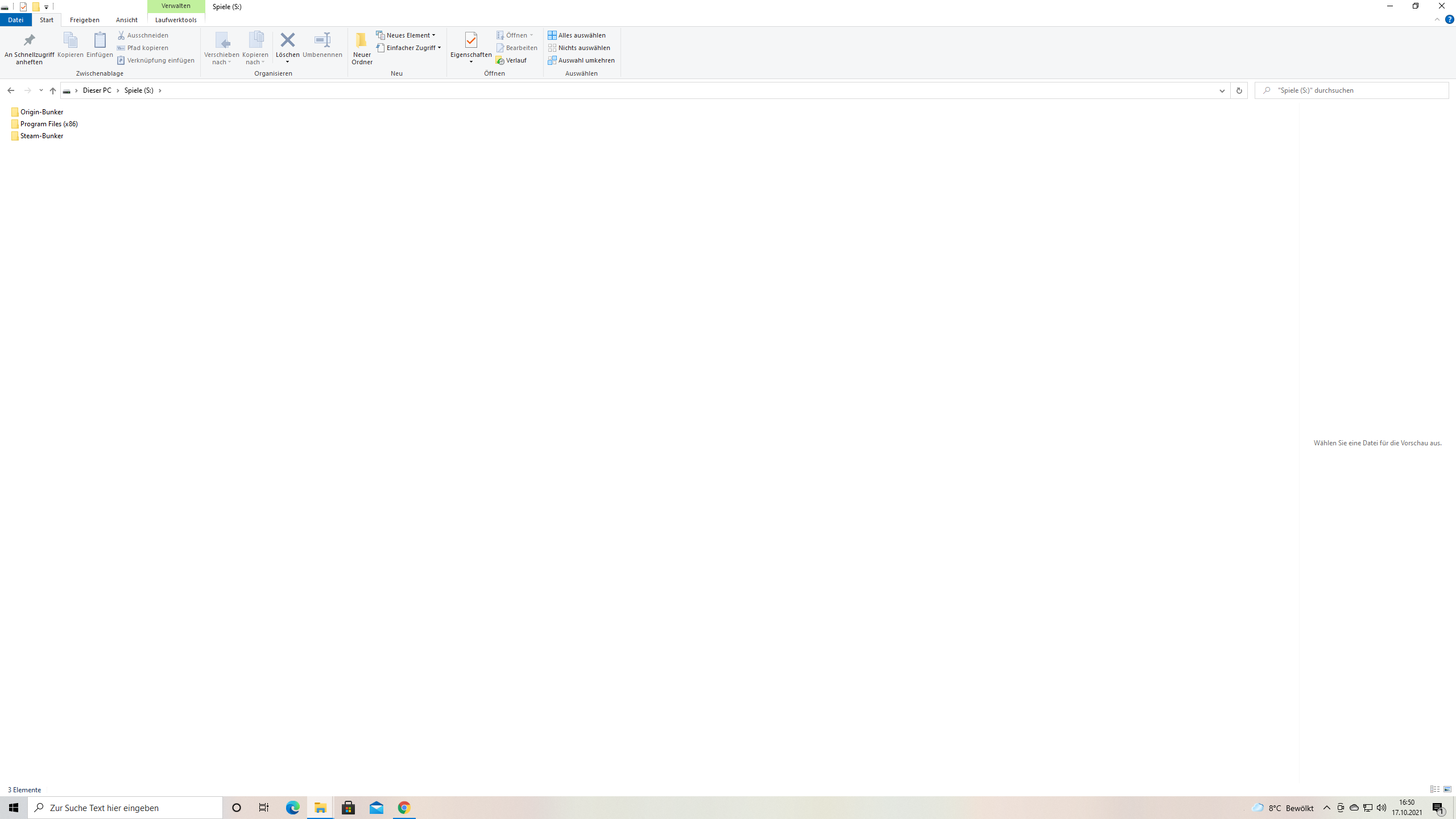Open the Eigenschaften properties icon
The height and width of the screenshot is (819, 1456).
click(470, 40)
